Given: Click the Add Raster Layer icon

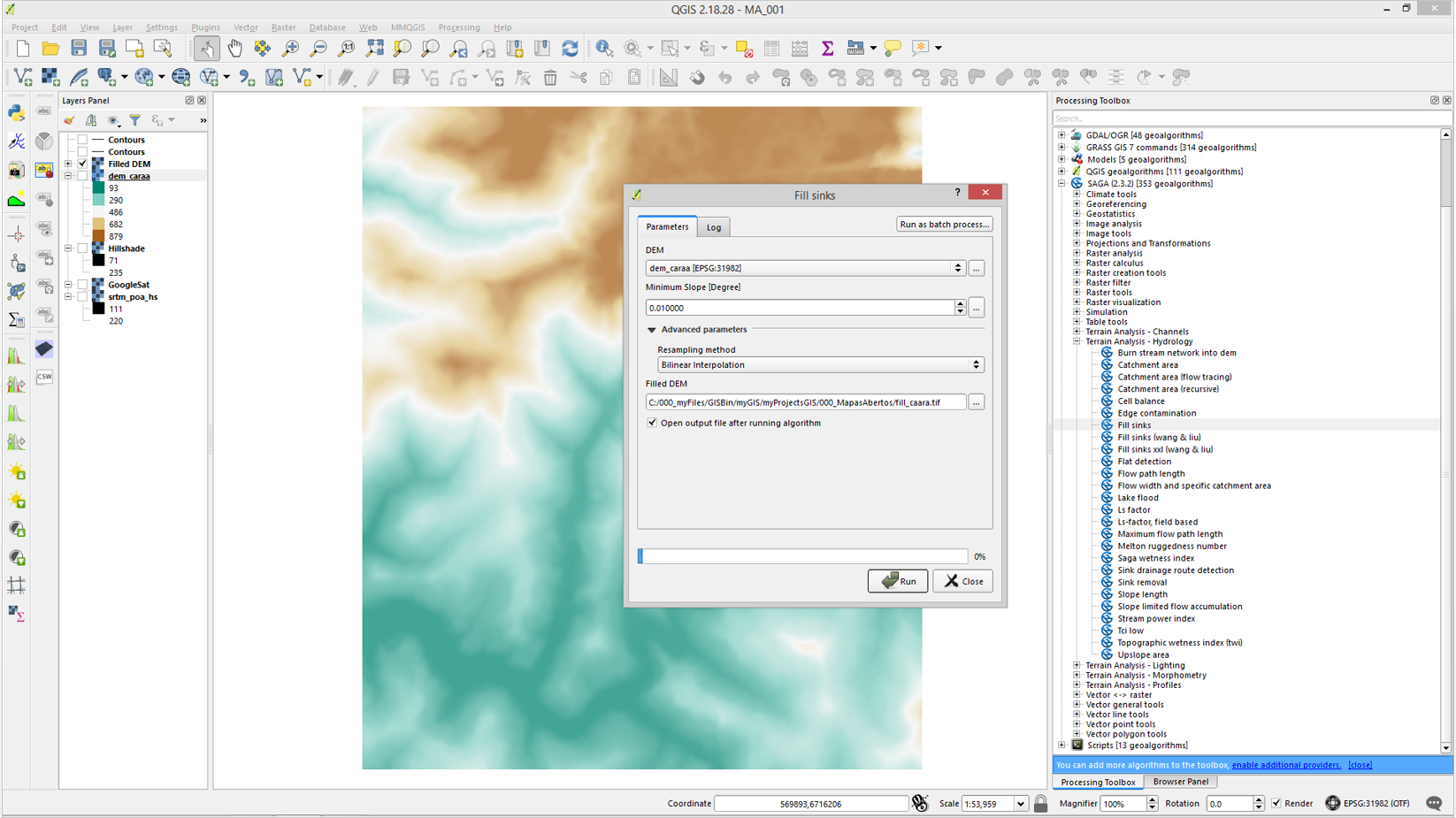Looking at the screenshot, I should (50, 78).
